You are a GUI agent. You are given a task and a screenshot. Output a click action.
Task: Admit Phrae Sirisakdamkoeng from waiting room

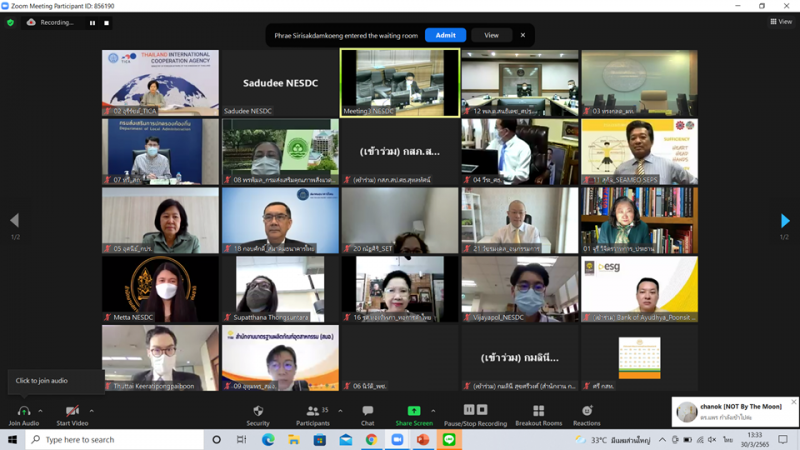click(445, 35)
